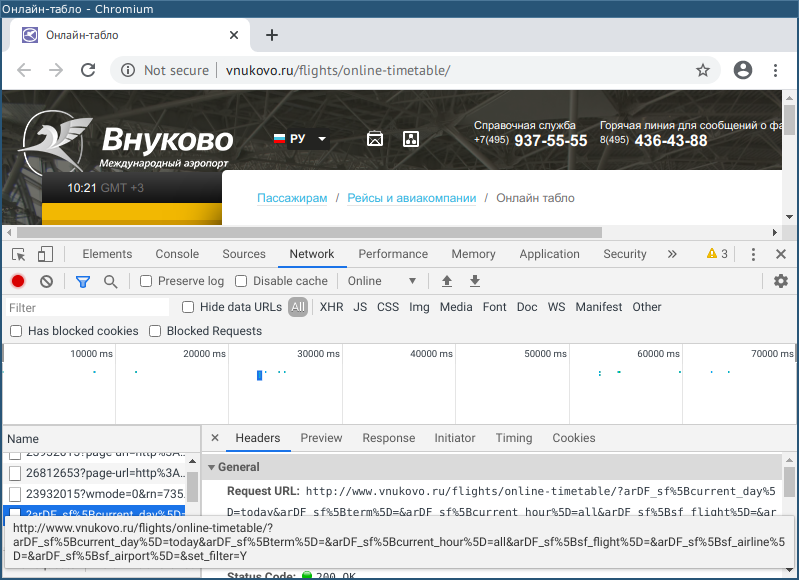This screenshot has height=580, width=799.
Task: Open the Application tab
Action: pyautogui.click(x=549, y=254)
